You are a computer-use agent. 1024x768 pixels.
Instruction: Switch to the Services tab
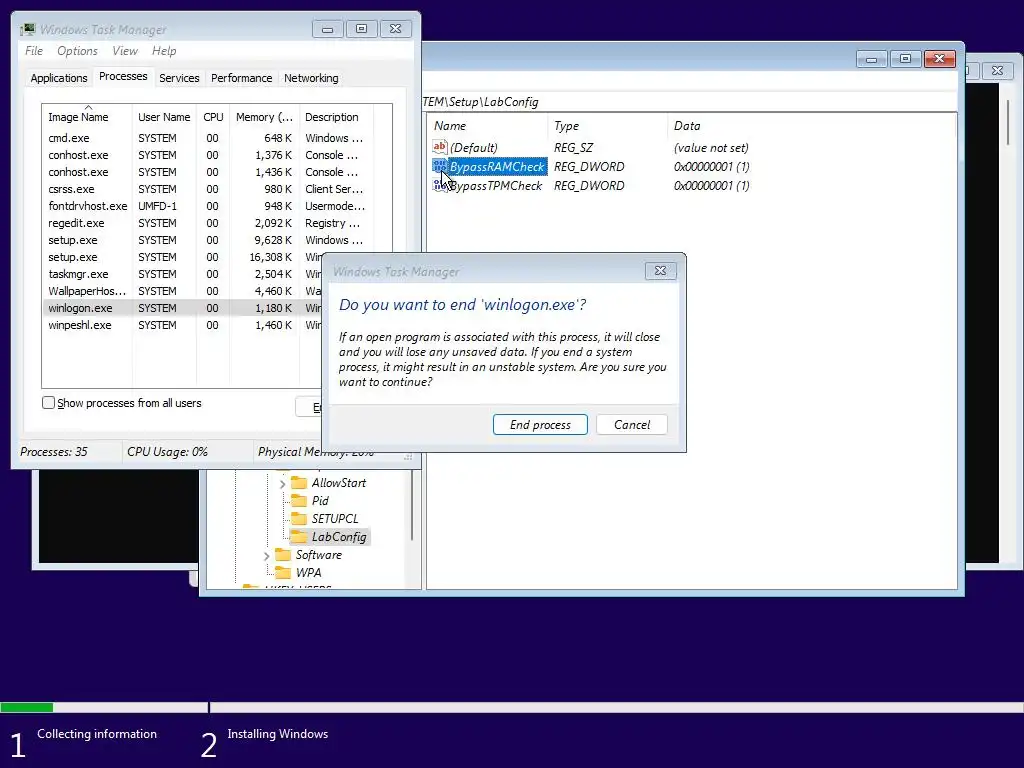[x=179, y=78]
